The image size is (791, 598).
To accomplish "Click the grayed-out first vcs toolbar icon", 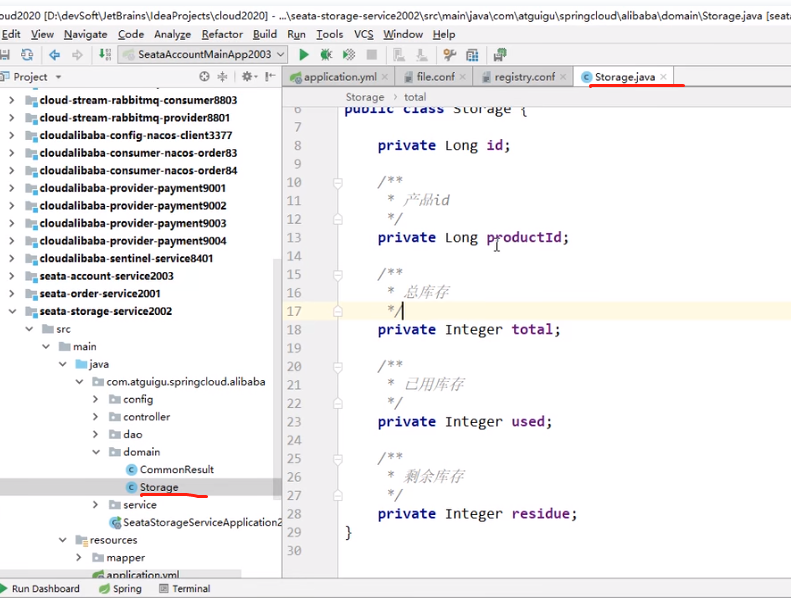I will (399, 55).
